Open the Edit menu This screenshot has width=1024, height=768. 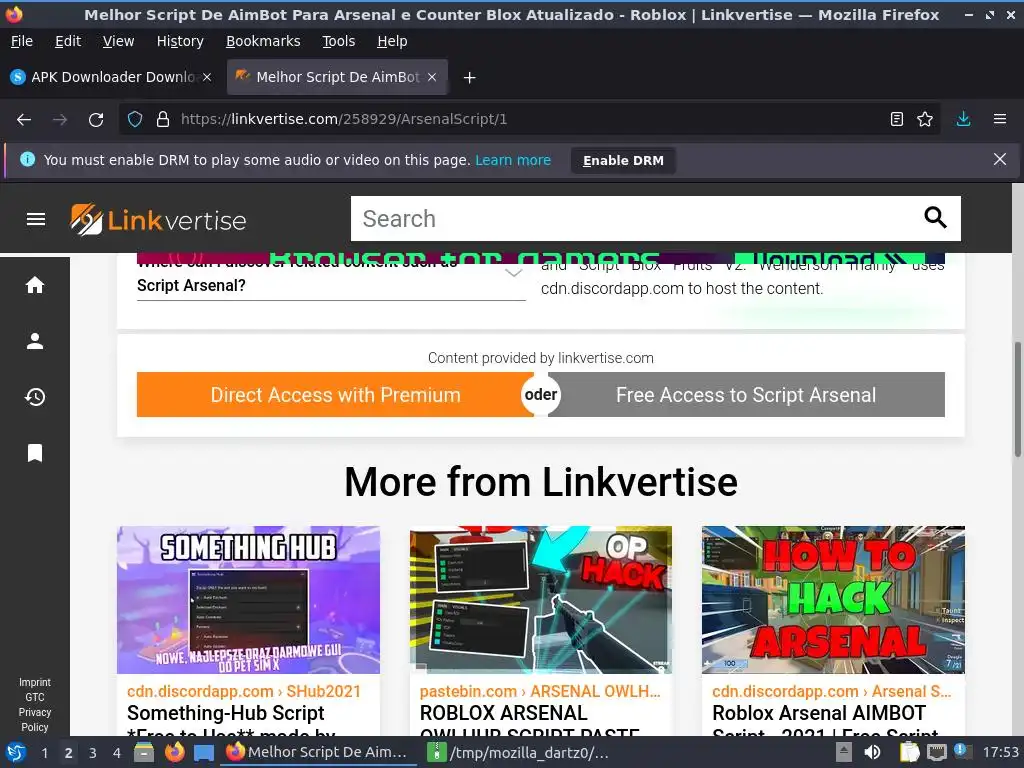pos(68,41)
